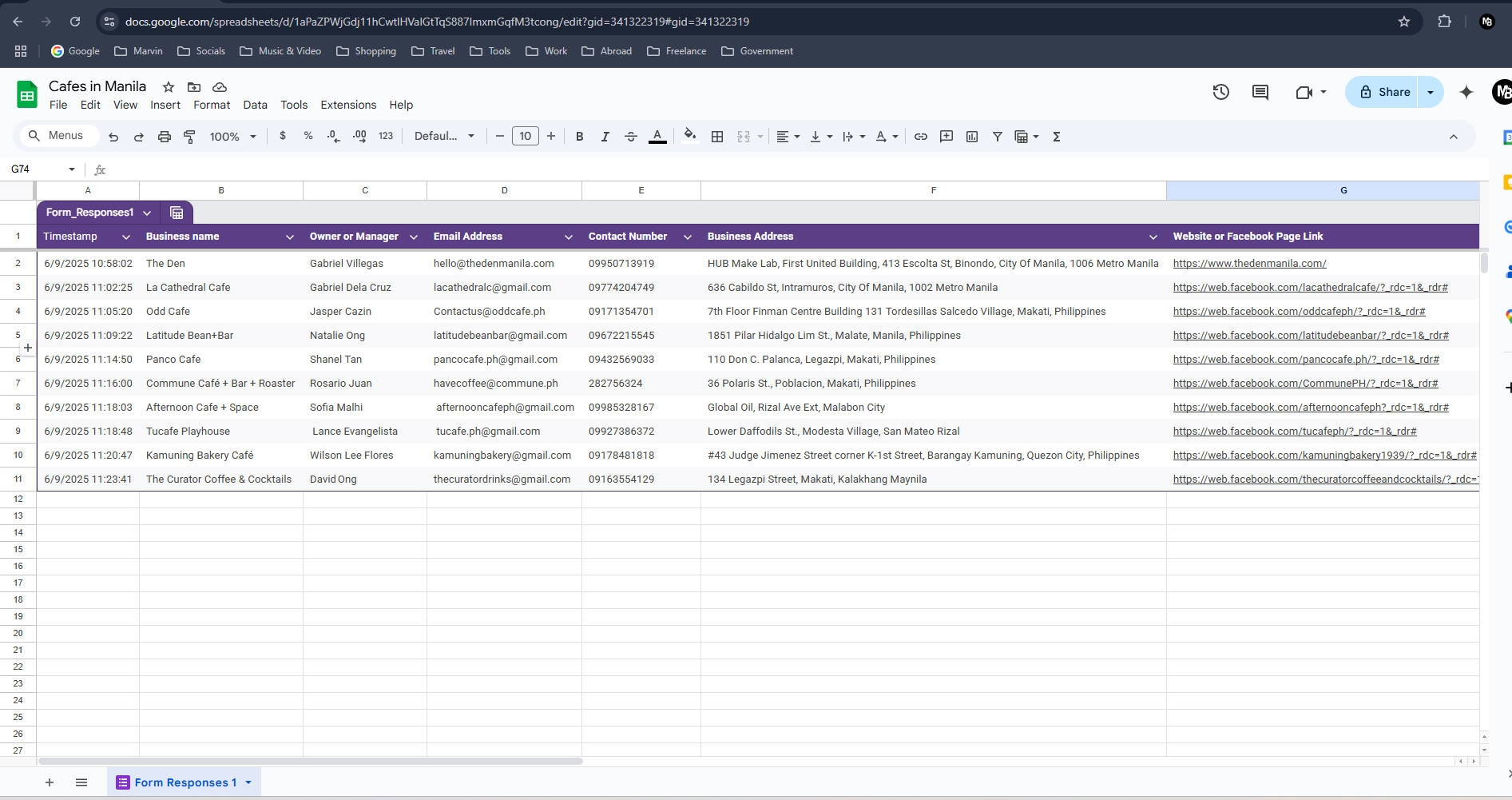Expand the font family dropdown
Screen dimensions: 1512x800
coord(444,137)
